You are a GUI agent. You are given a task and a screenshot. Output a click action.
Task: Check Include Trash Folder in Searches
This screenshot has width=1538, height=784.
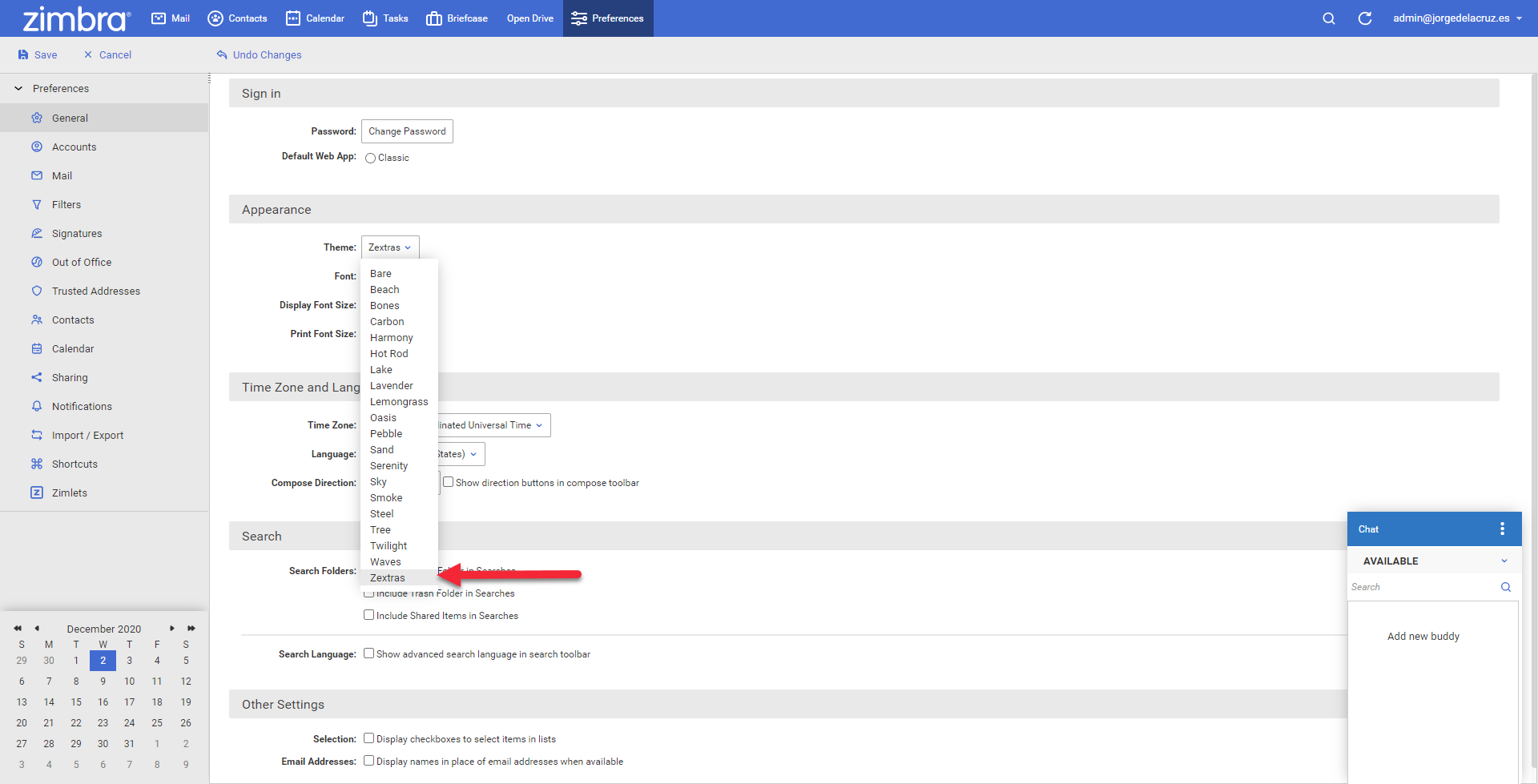(x=369, y=593)
